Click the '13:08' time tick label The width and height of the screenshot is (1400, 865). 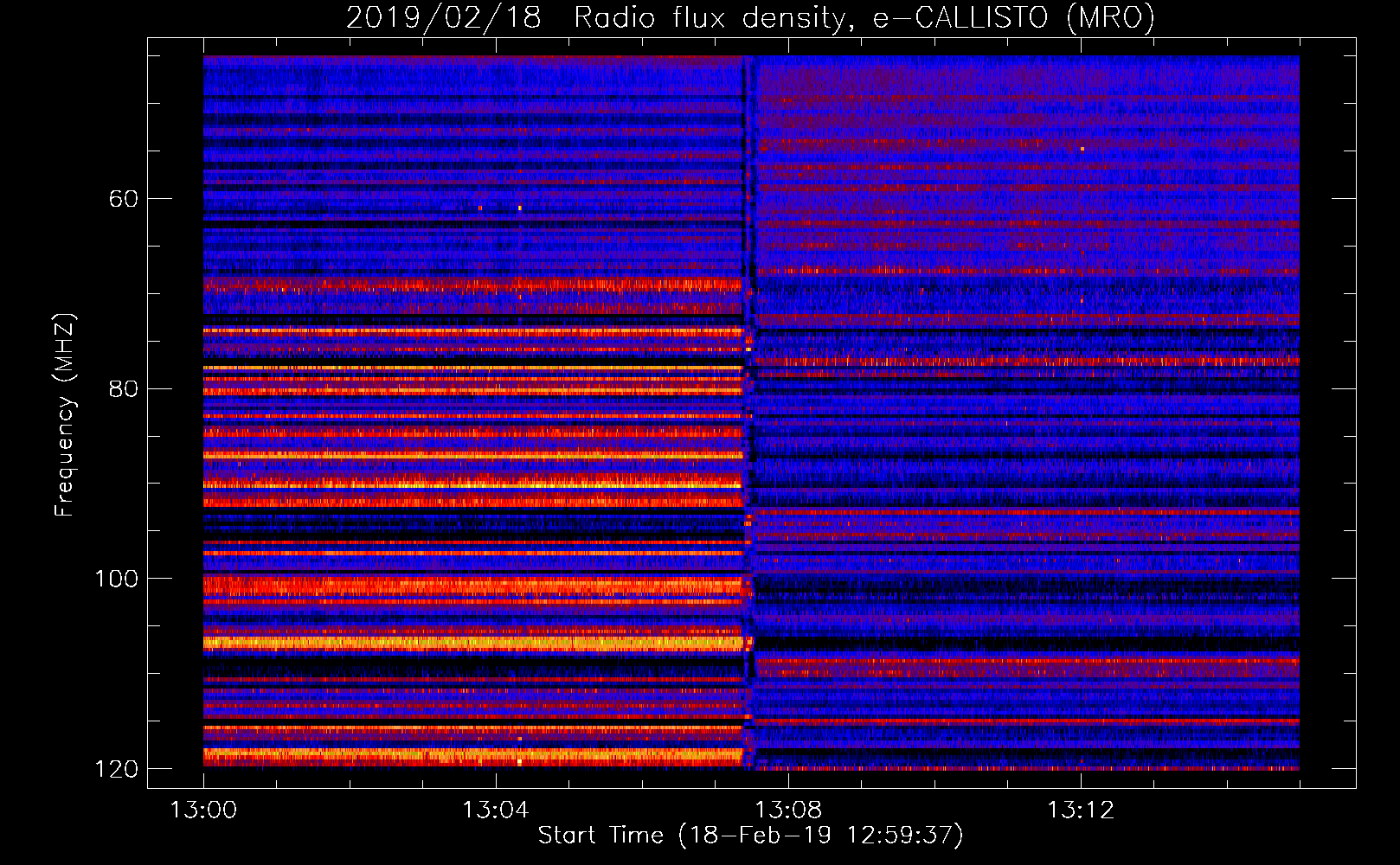pyautogui.click(x=788, y=811)
